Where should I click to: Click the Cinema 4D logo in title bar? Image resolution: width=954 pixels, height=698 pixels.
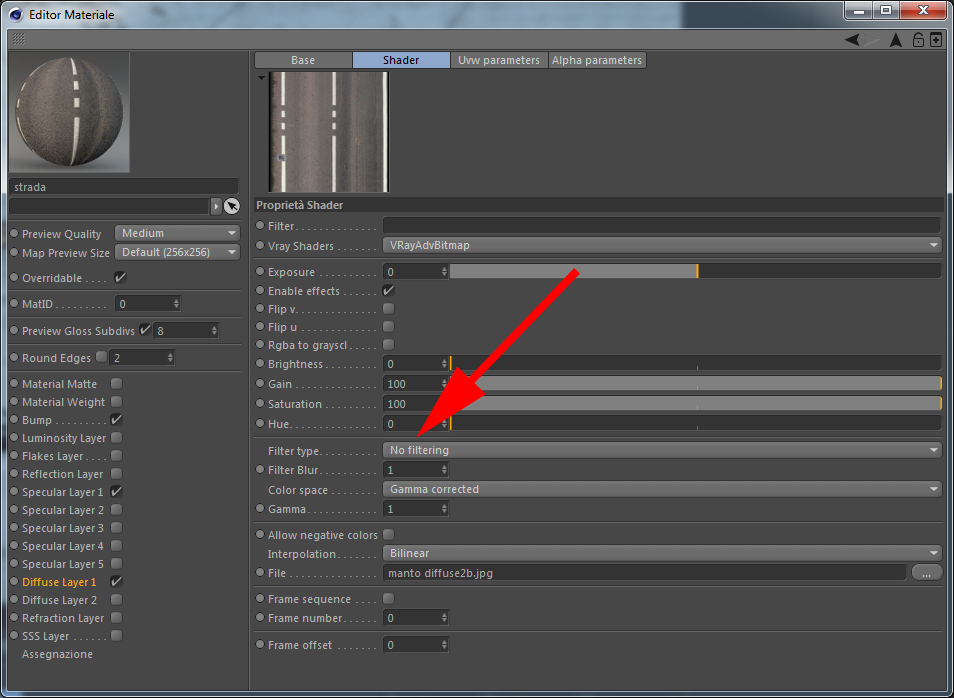pos(15,14)
